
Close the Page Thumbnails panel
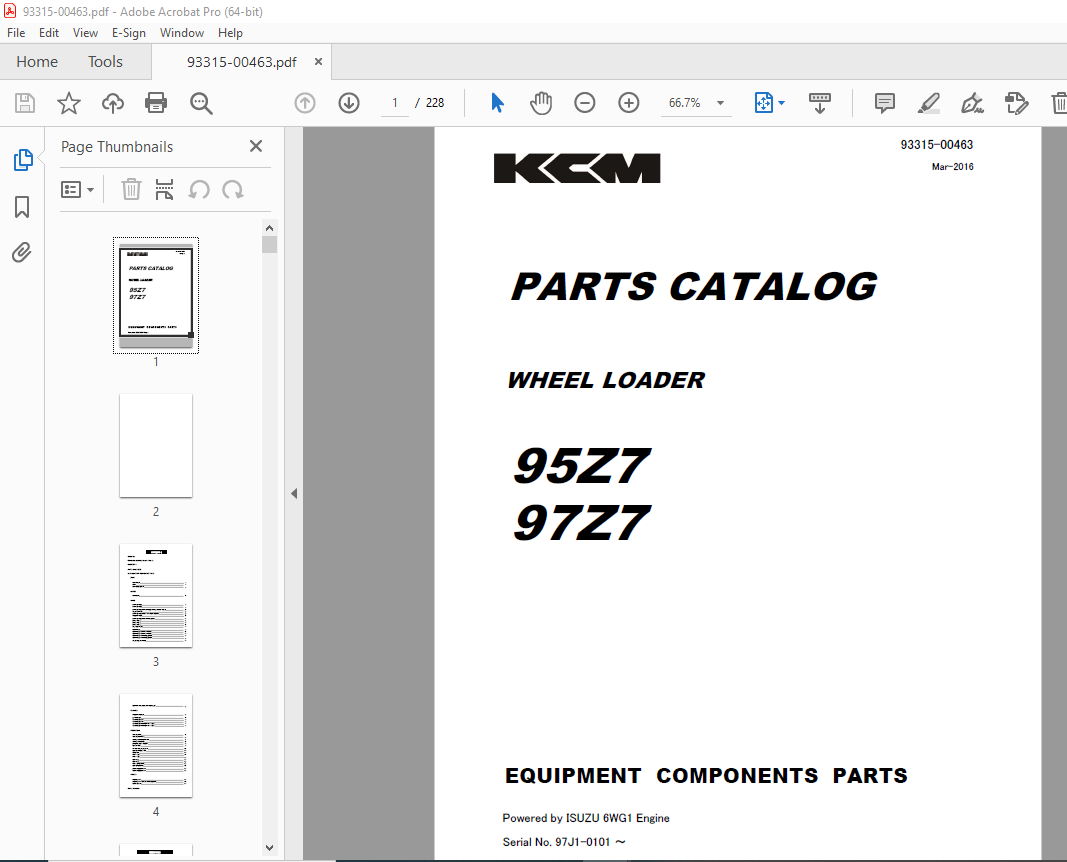click(x=256, y=146)
